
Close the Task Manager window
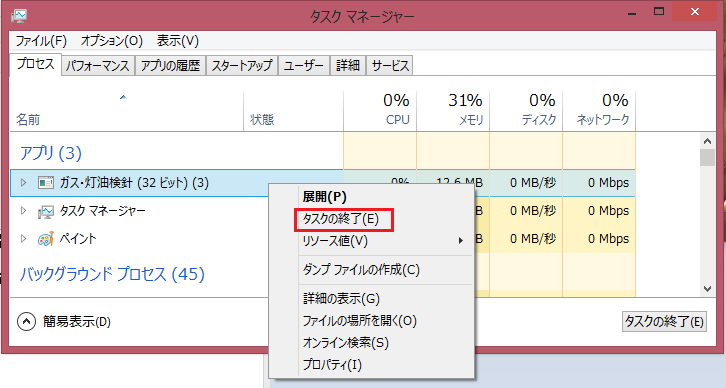click(695, 12)
